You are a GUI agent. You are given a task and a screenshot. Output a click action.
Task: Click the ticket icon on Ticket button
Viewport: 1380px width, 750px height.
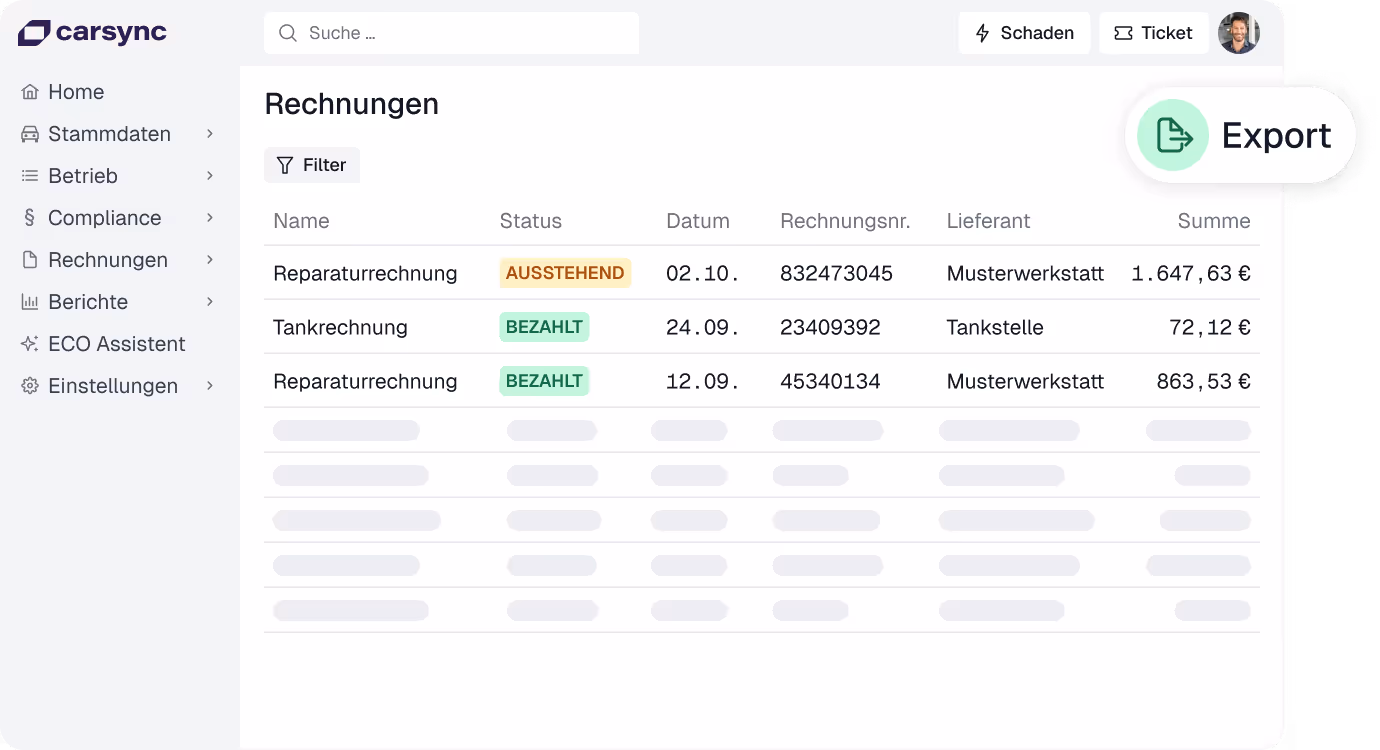point(1123,33)
